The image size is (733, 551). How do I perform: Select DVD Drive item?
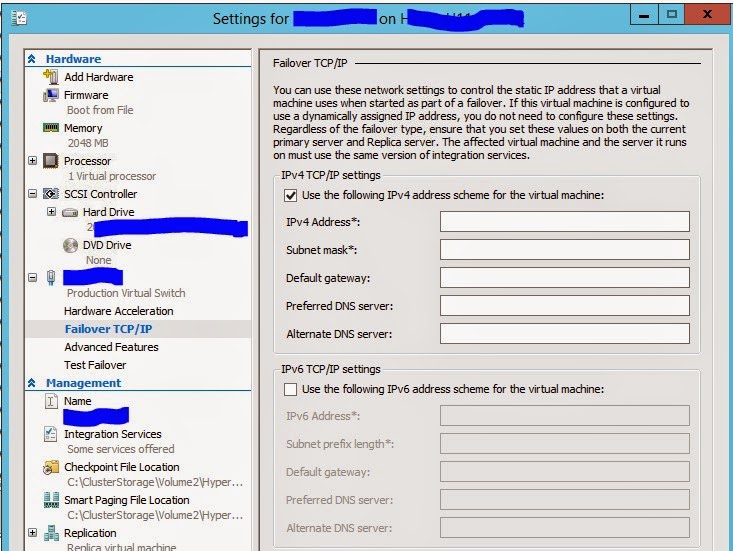pos(107,245)
